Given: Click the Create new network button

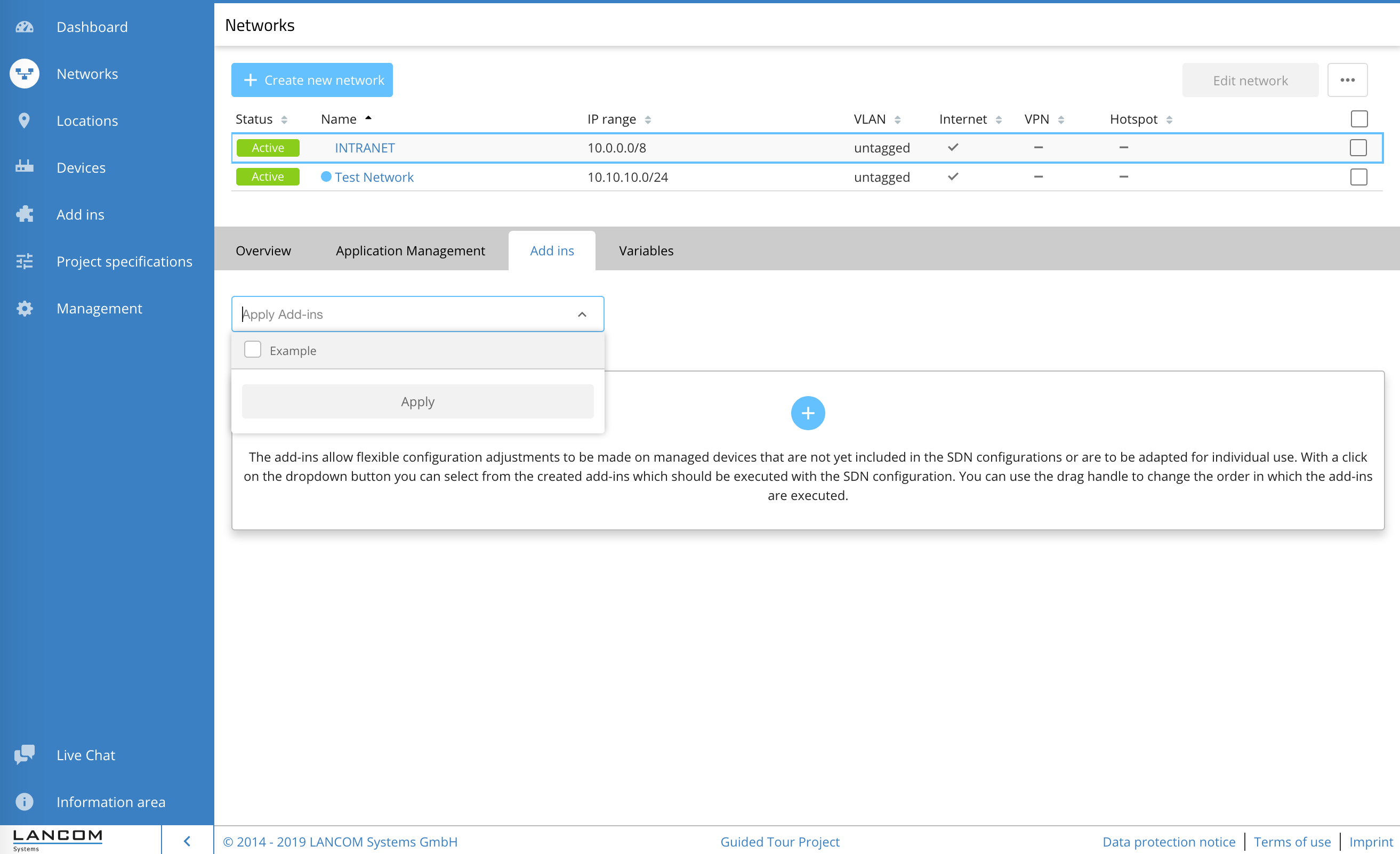Looking at the screenshot, I should tap(312, 80).
